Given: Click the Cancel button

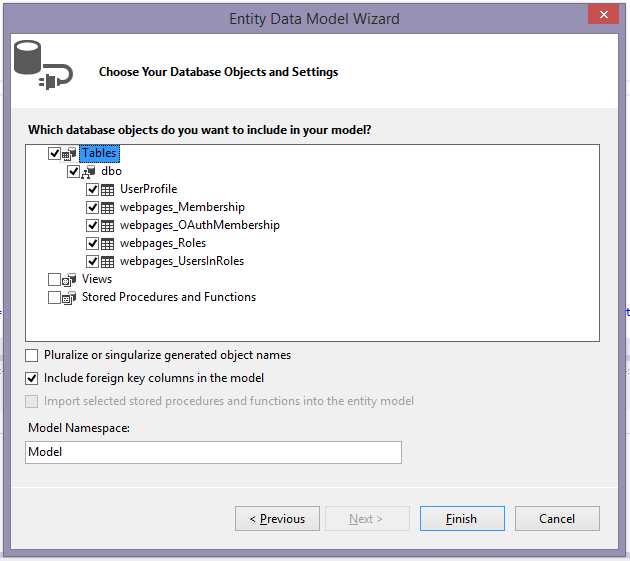Looking at the screenshot, I should click(x=557, y=519).
